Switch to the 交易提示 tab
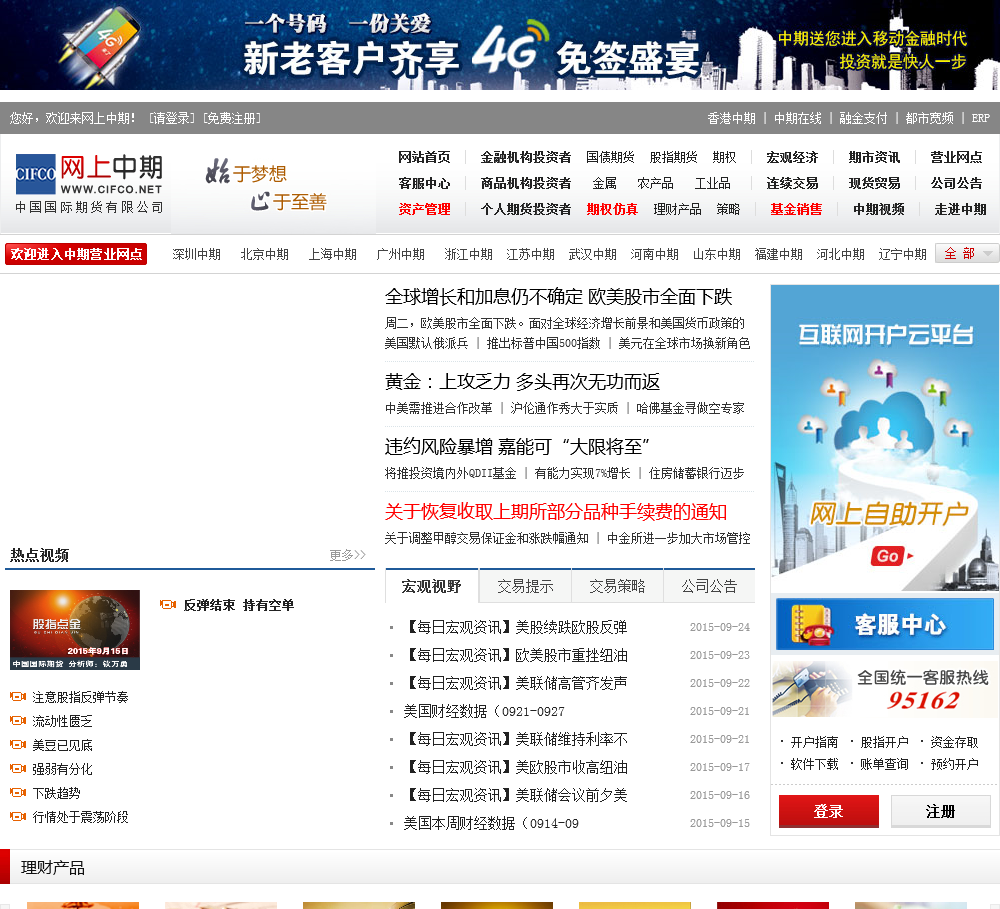The image size is (1000, 909). (526, 586)
